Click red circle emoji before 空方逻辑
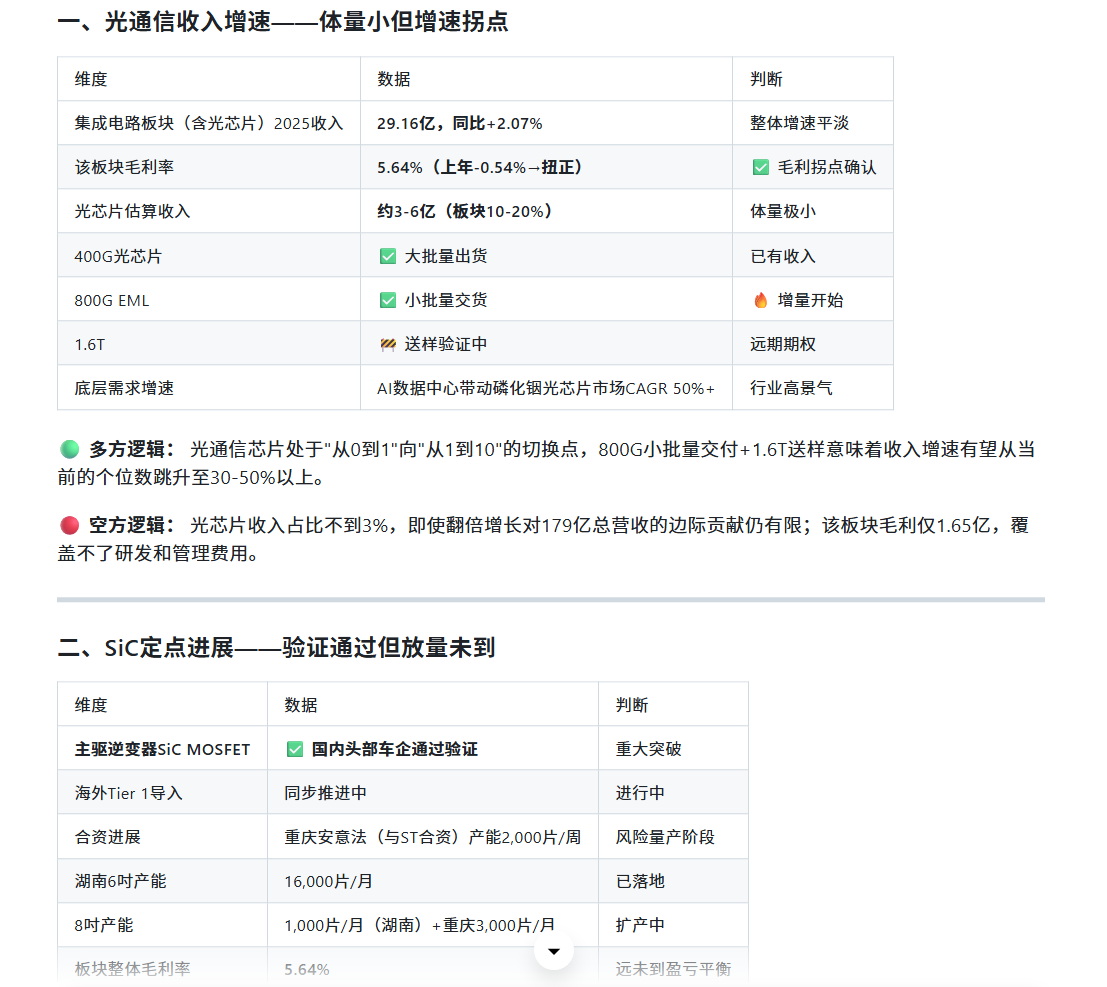The height and width of the screenshot is (987, 1107). tap(69, 525)
